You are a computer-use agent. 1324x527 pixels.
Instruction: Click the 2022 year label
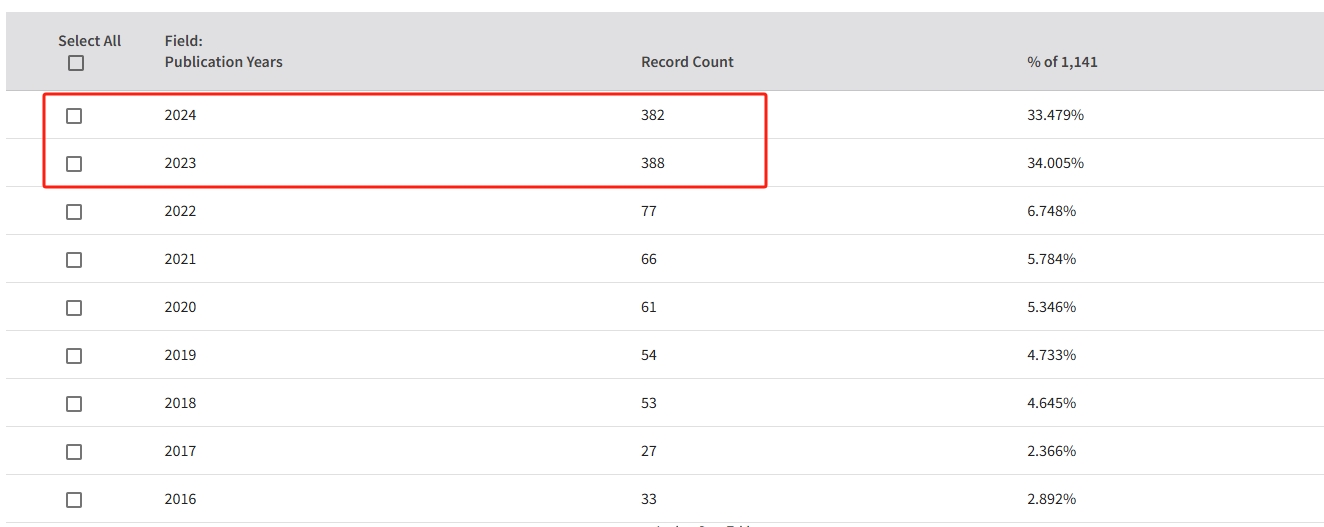pos(180,211)
